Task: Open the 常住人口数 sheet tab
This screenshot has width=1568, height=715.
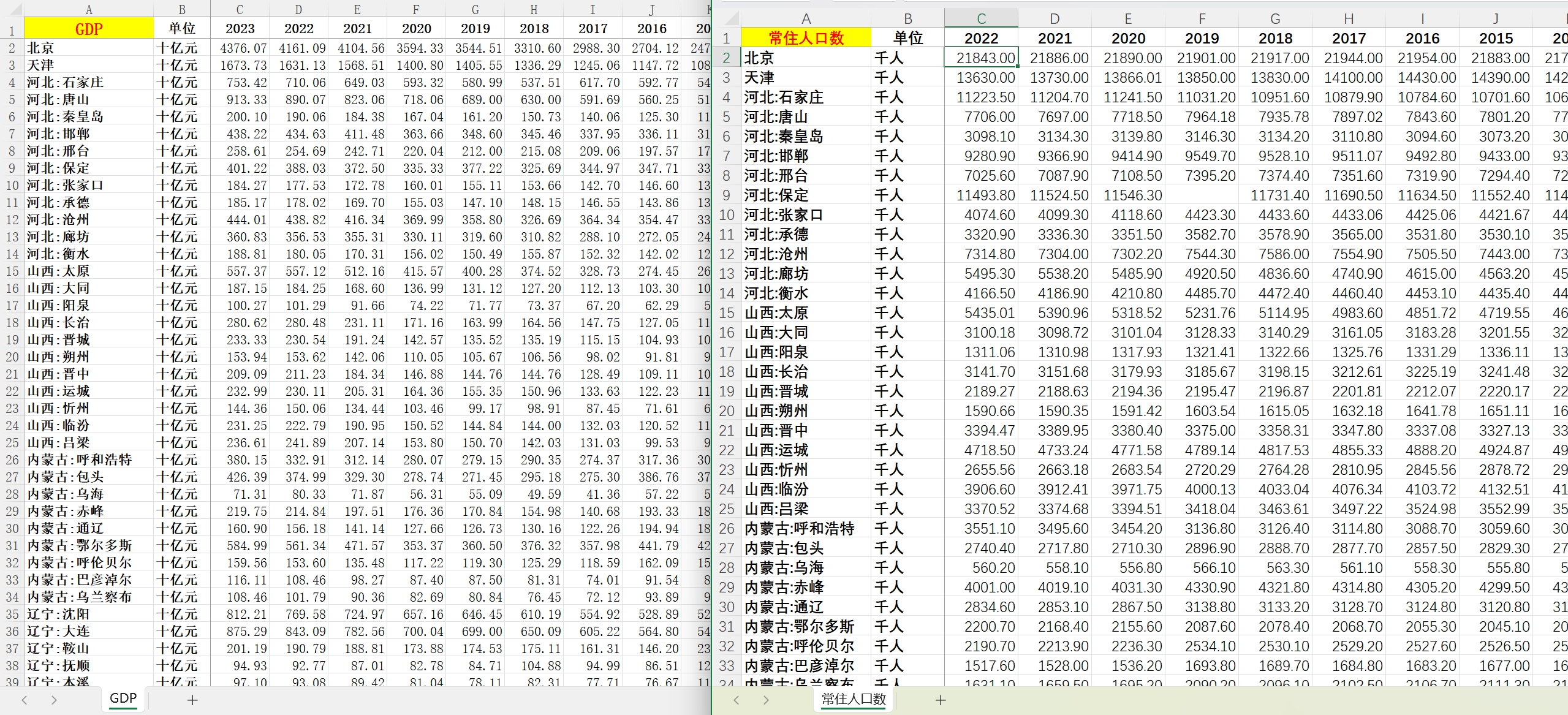Action: coord(854,698)
